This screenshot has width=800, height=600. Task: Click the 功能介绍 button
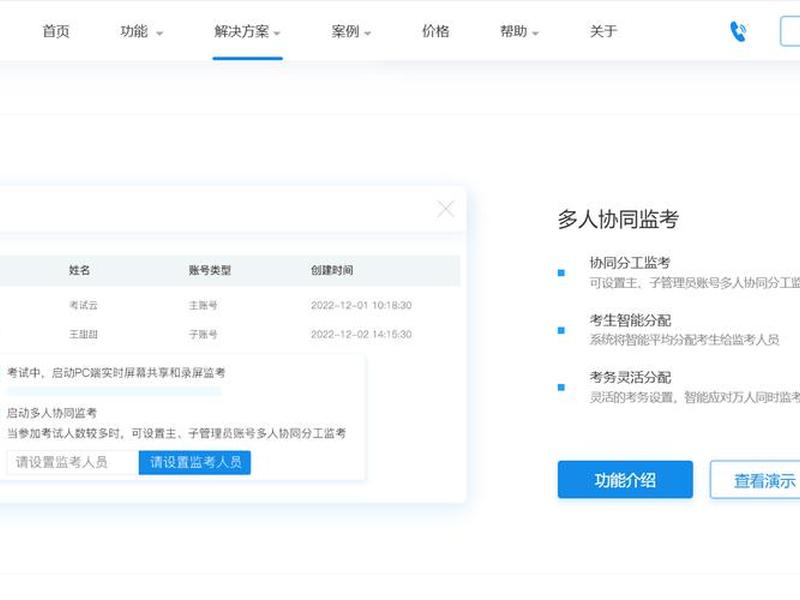click(625, 480)
